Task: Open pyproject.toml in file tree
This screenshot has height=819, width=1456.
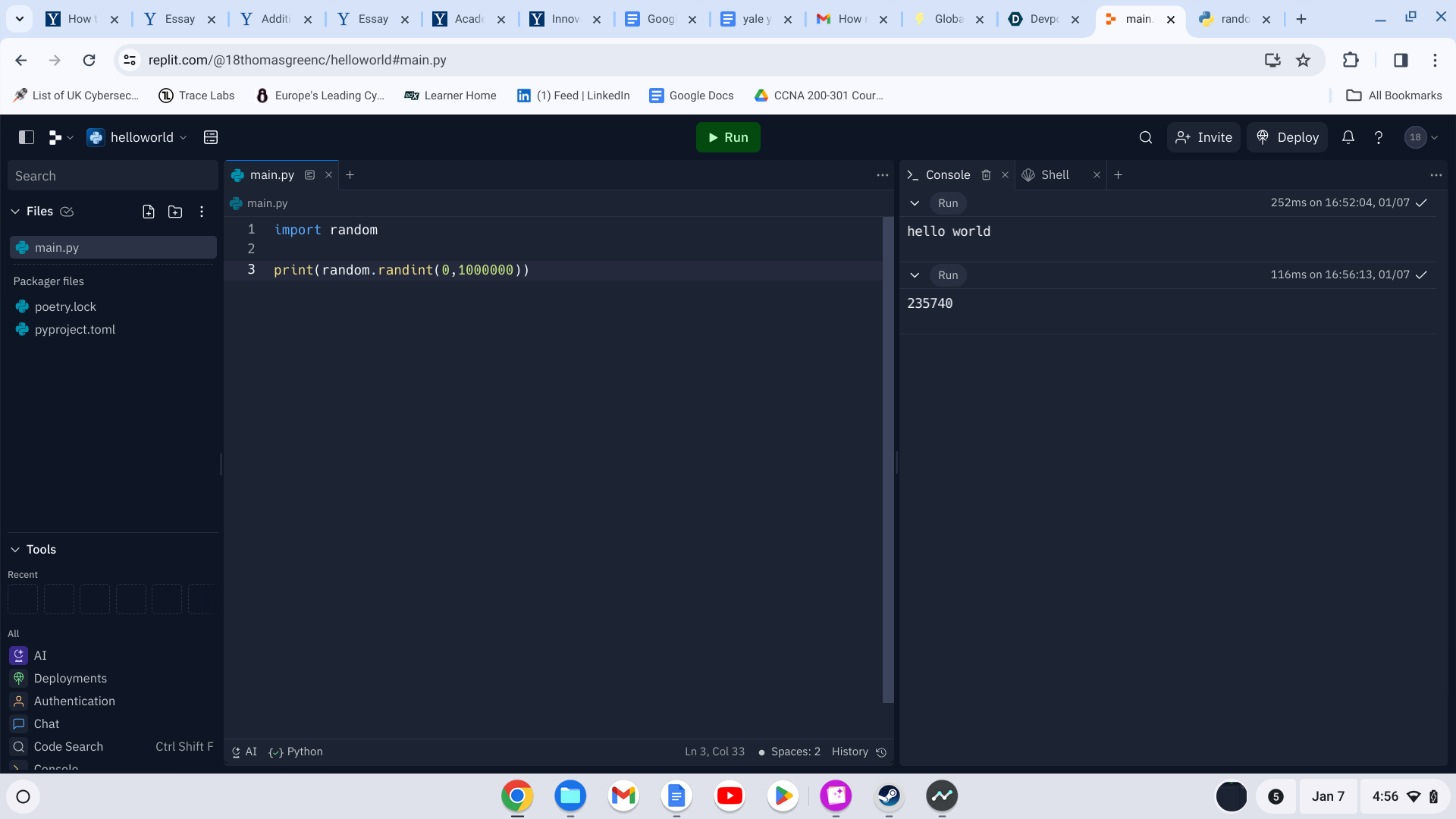Action: coord(74,330)
